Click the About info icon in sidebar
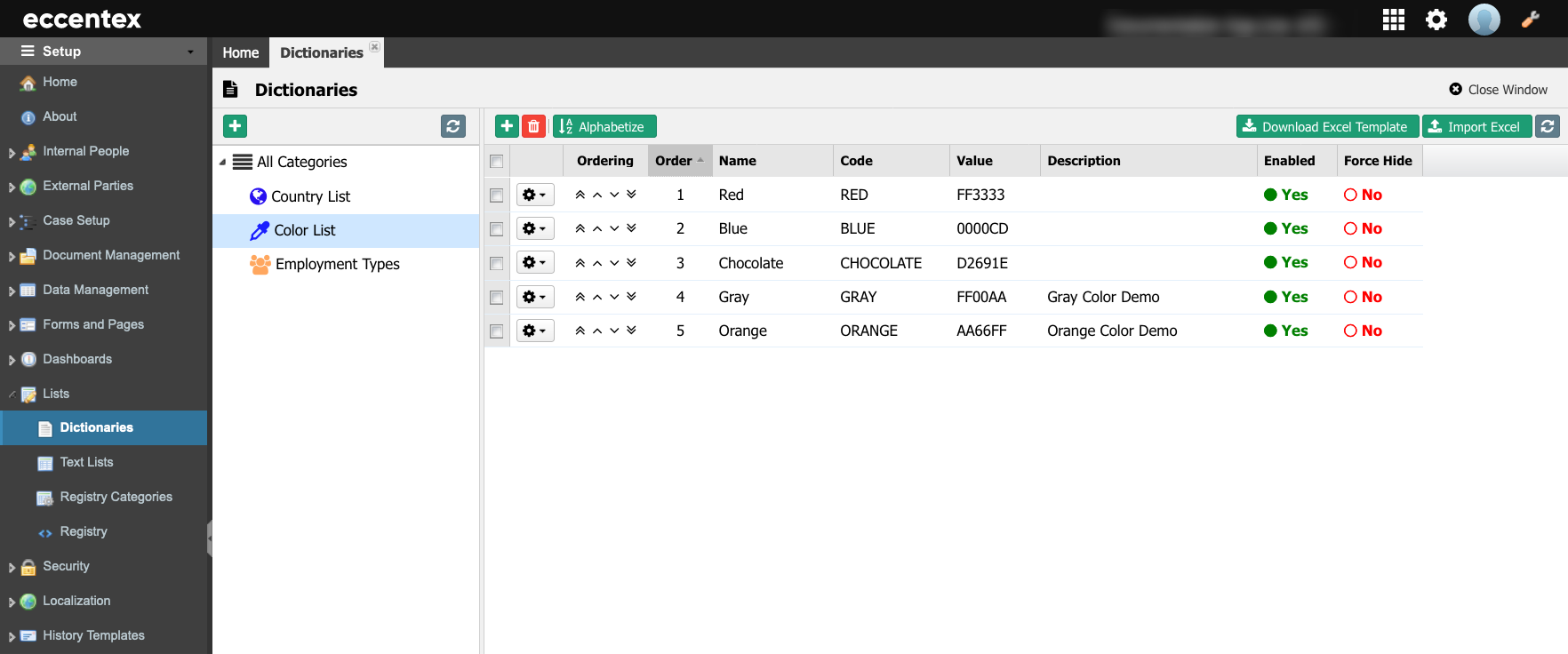The width and height of the screenshot is (1568, 654). (x=28, y=117)
